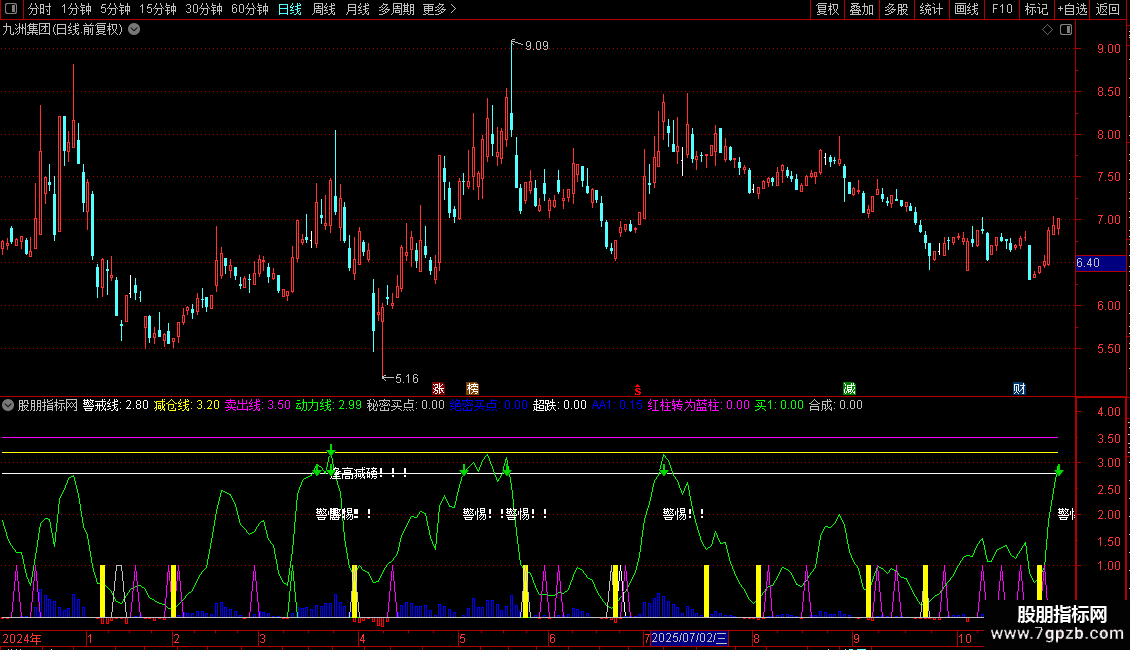Click the diamond icon at top right of chart
Viewport: 1130px width, 650px height.
click(1047, 29)
